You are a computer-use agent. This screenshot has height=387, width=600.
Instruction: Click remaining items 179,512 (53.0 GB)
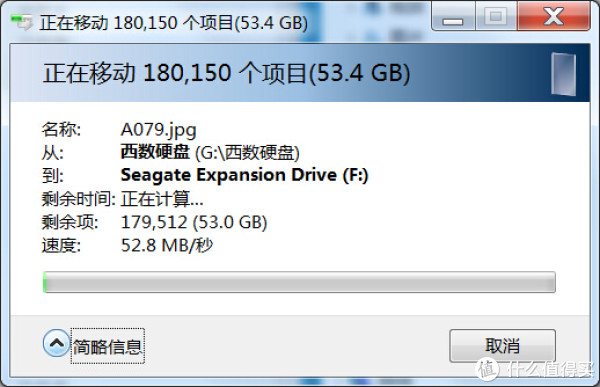tap(194, 222)
